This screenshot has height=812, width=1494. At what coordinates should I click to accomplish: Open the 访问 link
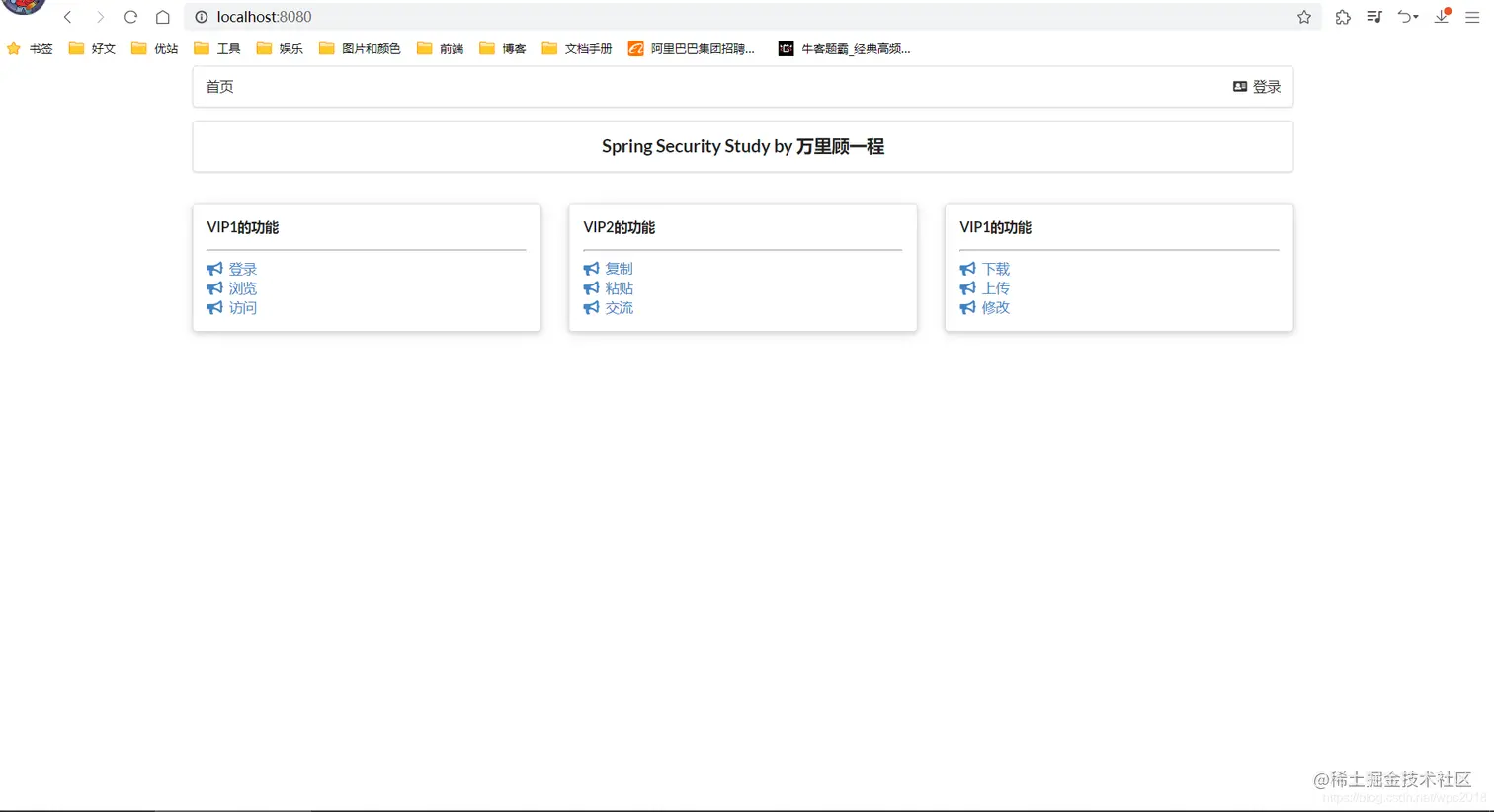(x=243, y=308)
